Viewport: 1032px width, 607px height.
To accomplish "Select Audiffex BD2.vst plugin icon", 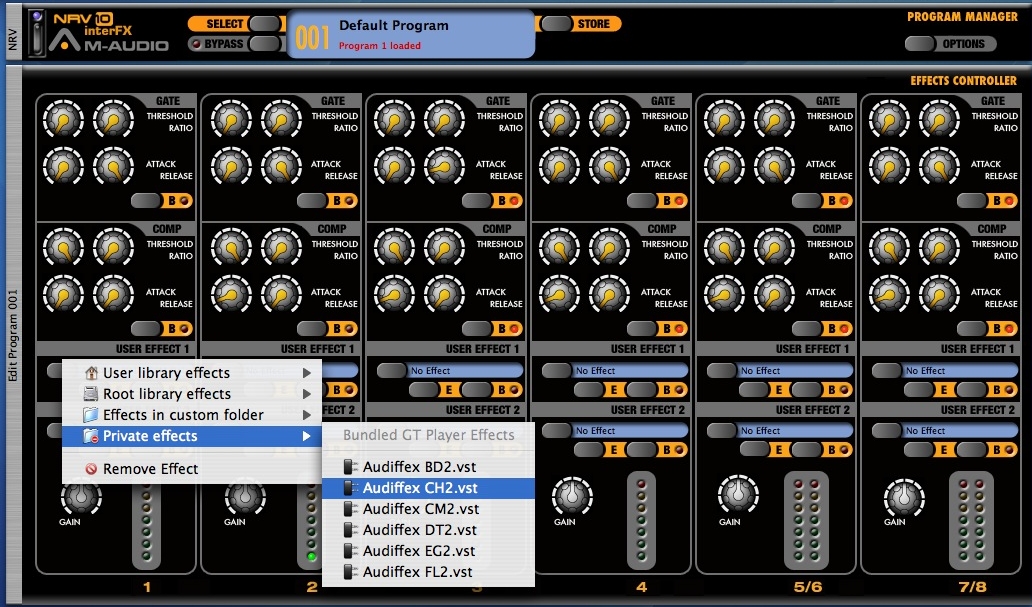I will 351,467.
